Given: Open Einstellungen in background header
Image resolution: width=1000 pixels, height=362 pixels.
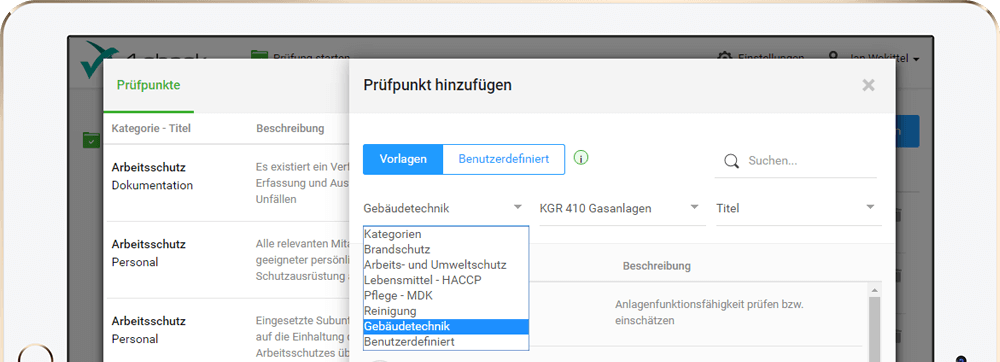Looking at the screenshot, I should [760, 57].
